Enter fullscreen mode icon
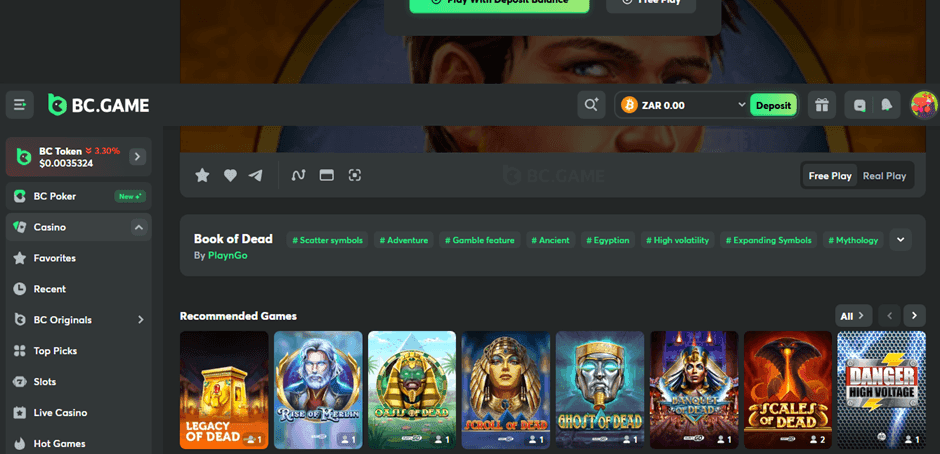940x454 pixels. coord(354,175)
